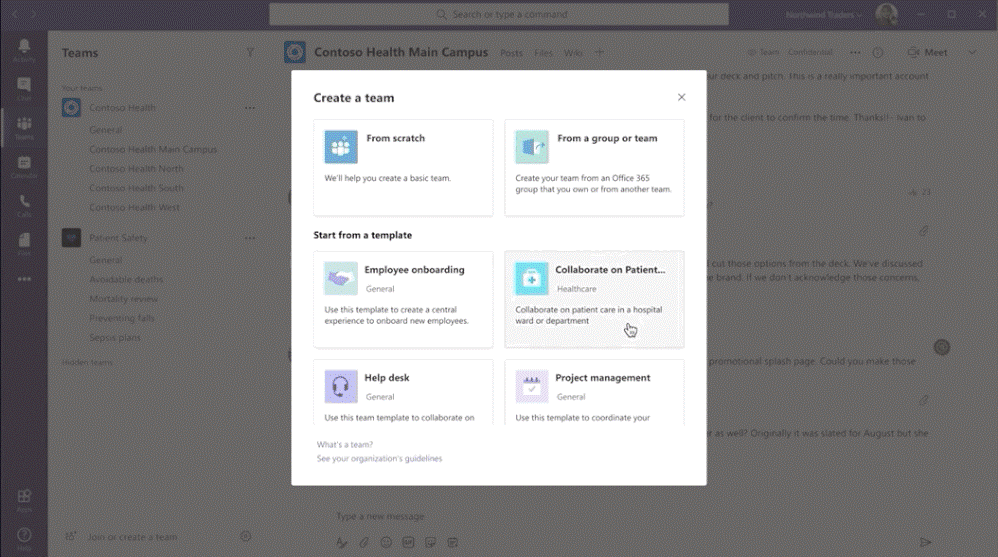The width and height of the screenshot is (998, 557).
Task: Open the Activity feed in sidebar
Action: [x=24, y=50]
